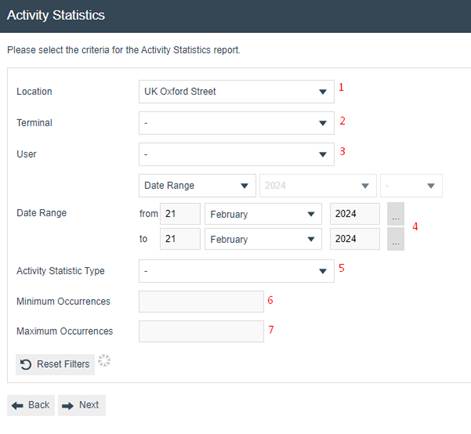
Task: Click the 'from' year field showing 2024
Action: click(355, 214)
